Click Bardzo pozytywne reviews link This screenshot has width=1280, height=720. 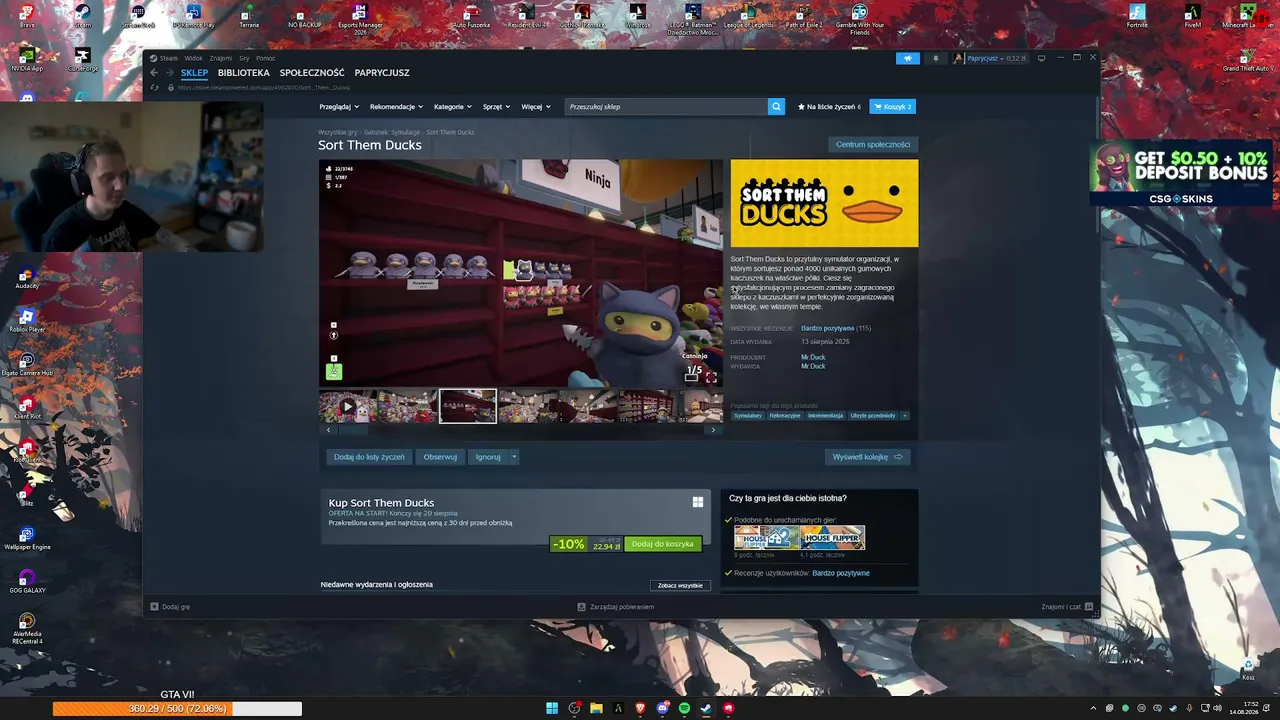pyautogui.click(x=827, y=328)
